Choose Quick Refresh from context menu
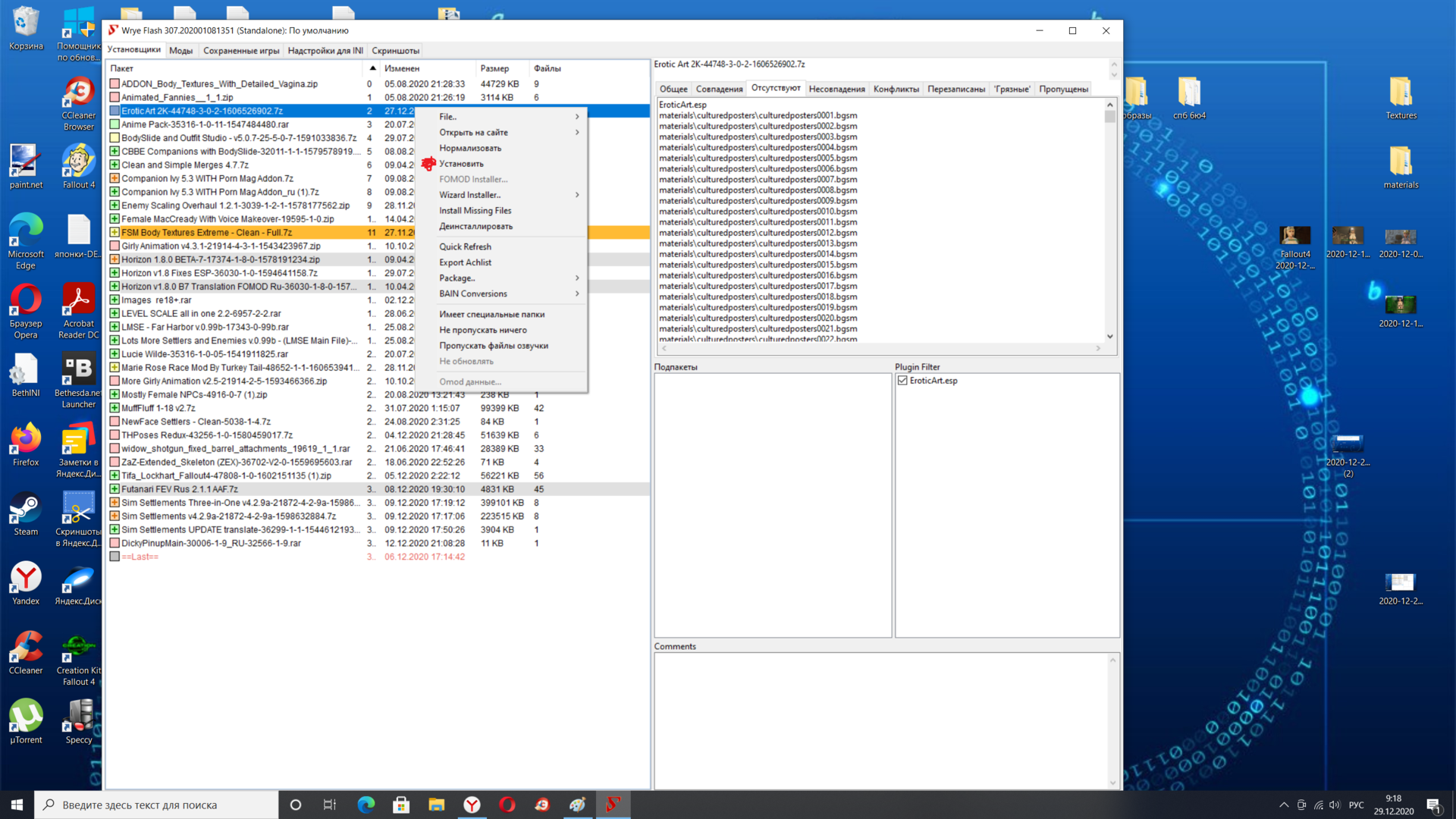 click(x=465, y=246)
